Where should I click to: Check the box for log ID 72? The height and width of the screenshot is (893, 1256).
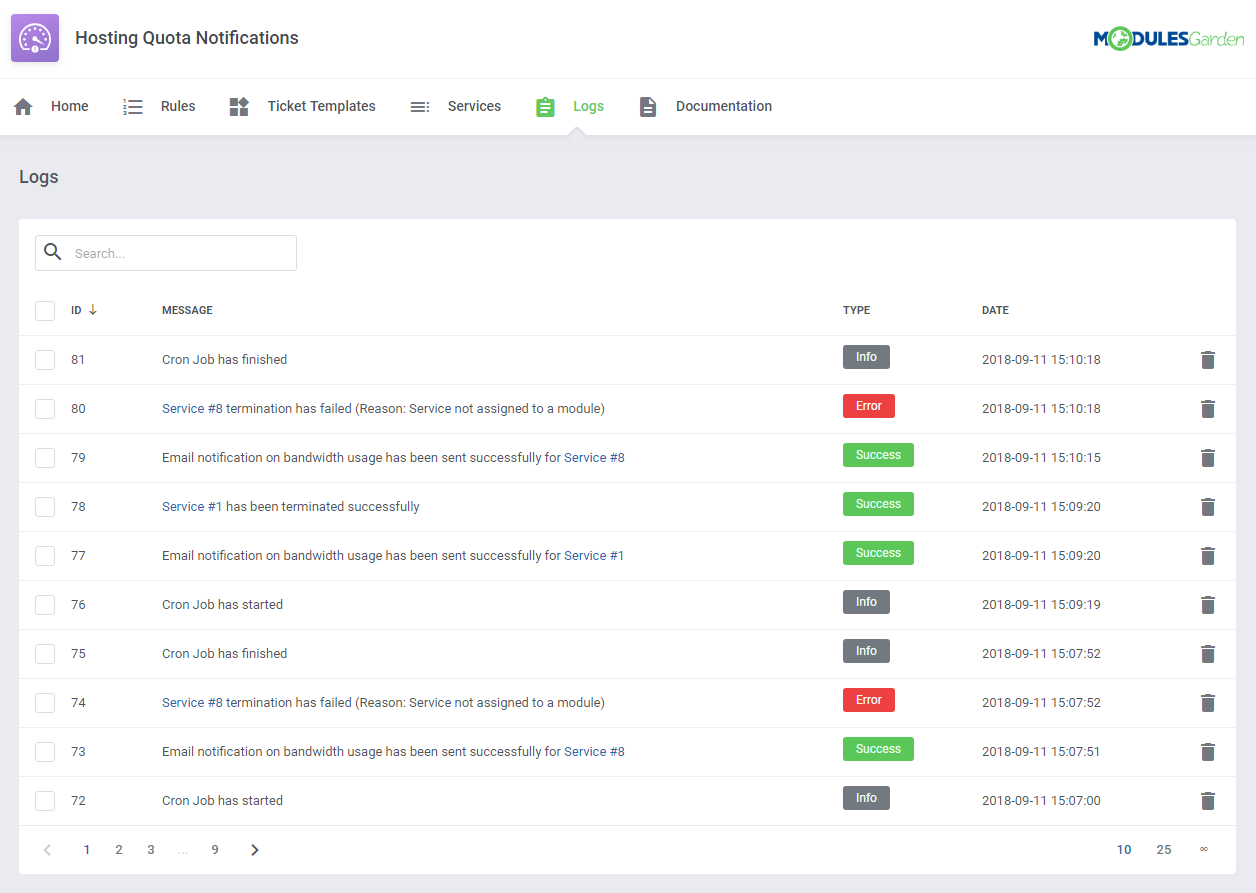click(x=45, y=801)
